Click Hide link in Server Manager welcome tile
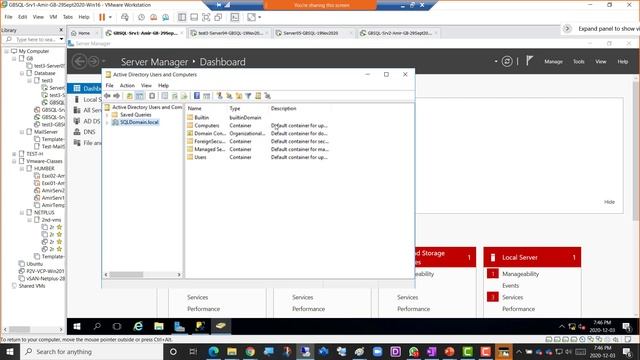640x360 pixels. point(609,202)
